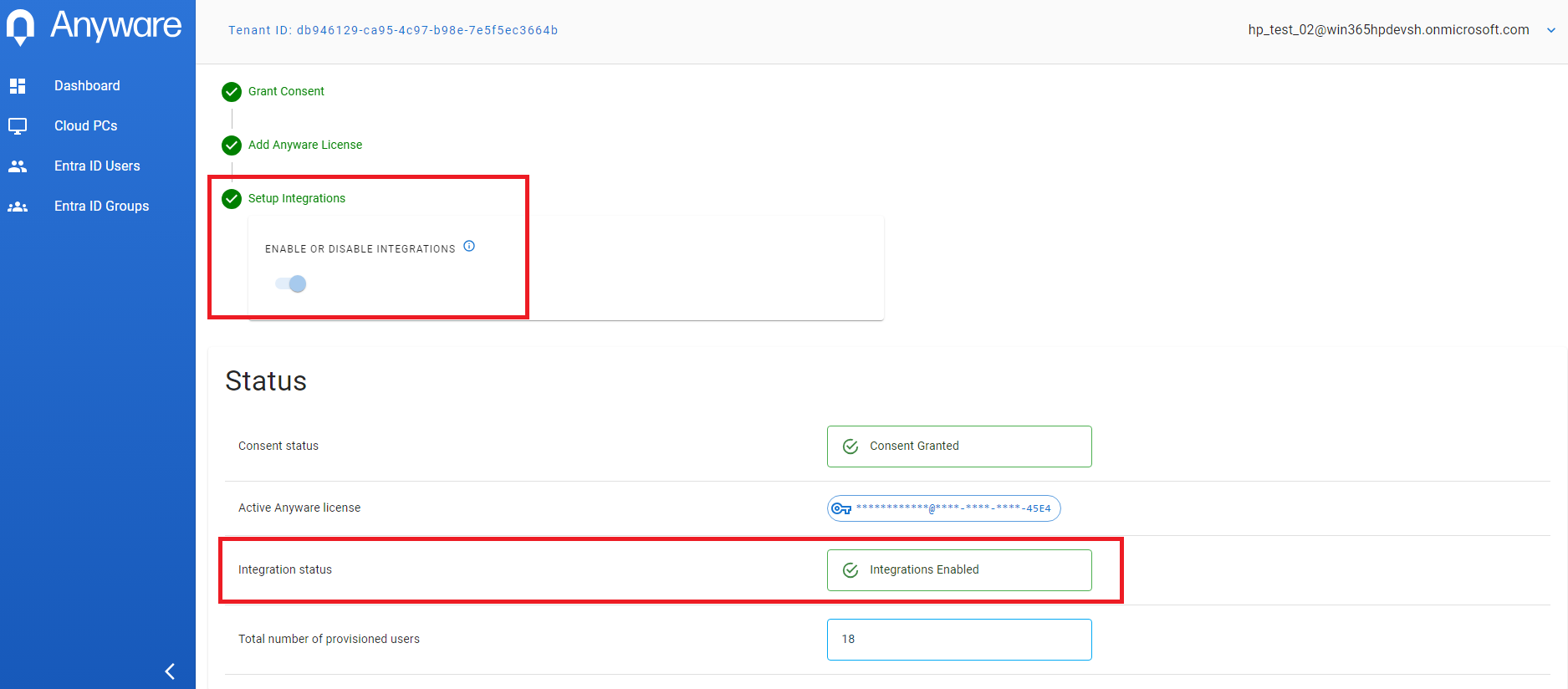Click the Anyware logo icon
This screenshot has height=689, width=1568.
(20, 28)
